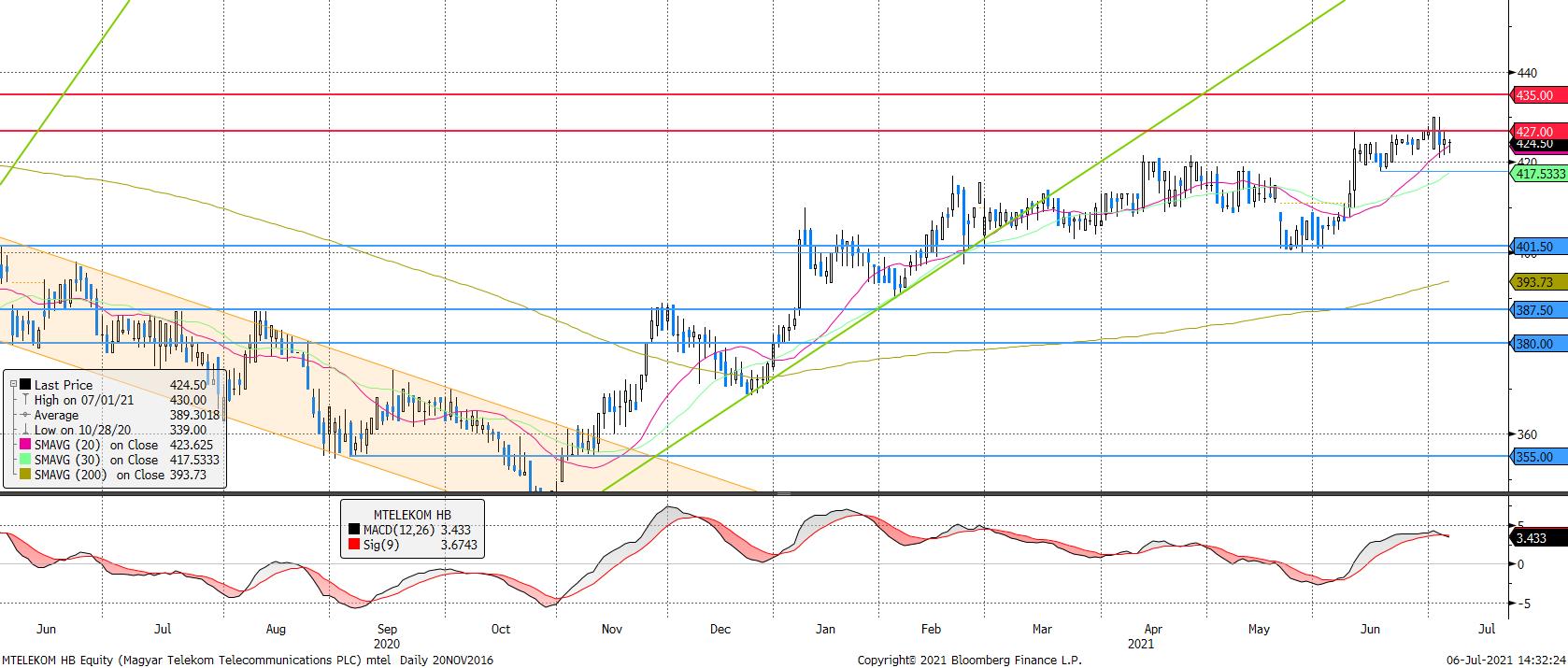This screenshot has height=668, width=1568.
Task: Click the Sep date axis label
Action: pyautogui.click(x=387, y=629)
